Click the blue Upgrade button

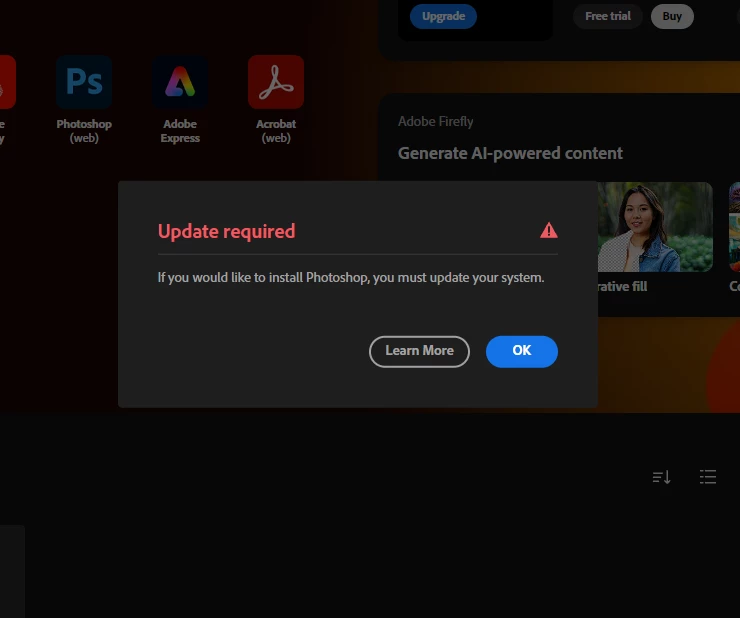(x=443, y=17)
